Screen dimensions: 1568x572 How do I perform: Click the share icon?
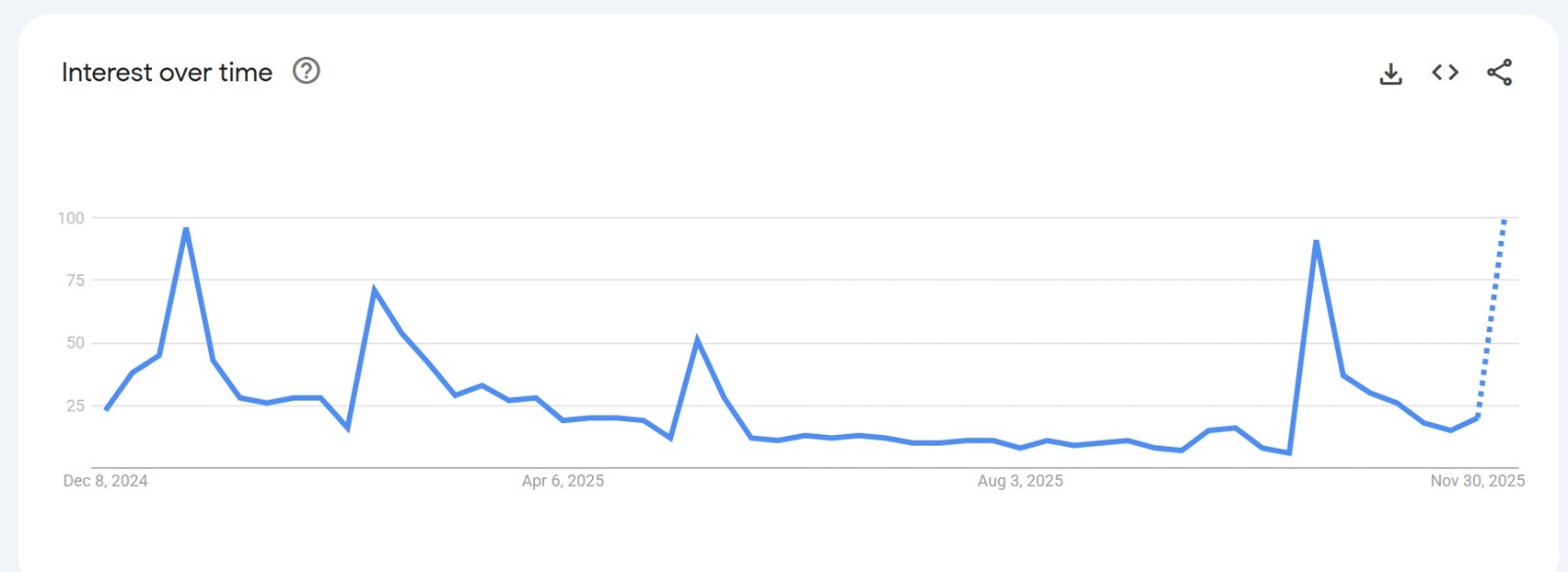pos(1499,72)
